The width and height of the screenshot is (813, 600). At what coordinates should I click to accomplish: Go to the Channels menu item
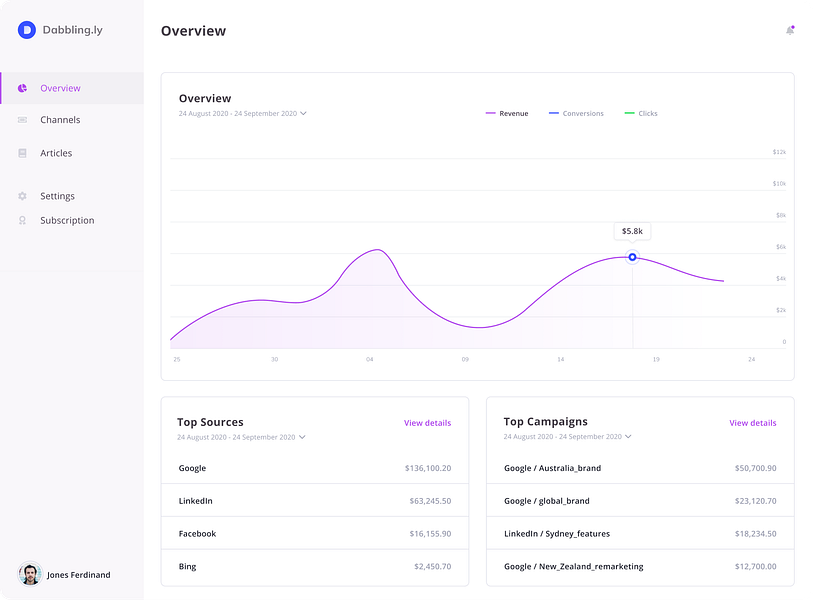pyautogui.click(x=72, y=120)
